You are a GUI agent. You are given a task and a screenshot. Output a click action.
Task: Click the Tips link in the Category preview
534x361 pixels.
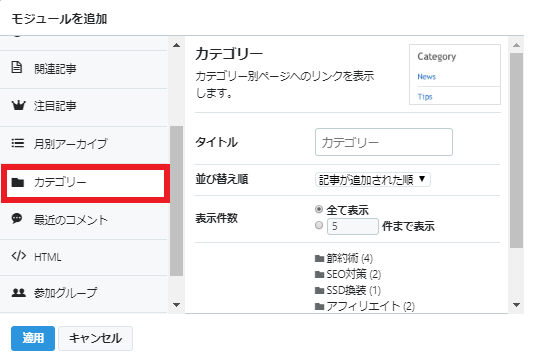pos(425,97)
